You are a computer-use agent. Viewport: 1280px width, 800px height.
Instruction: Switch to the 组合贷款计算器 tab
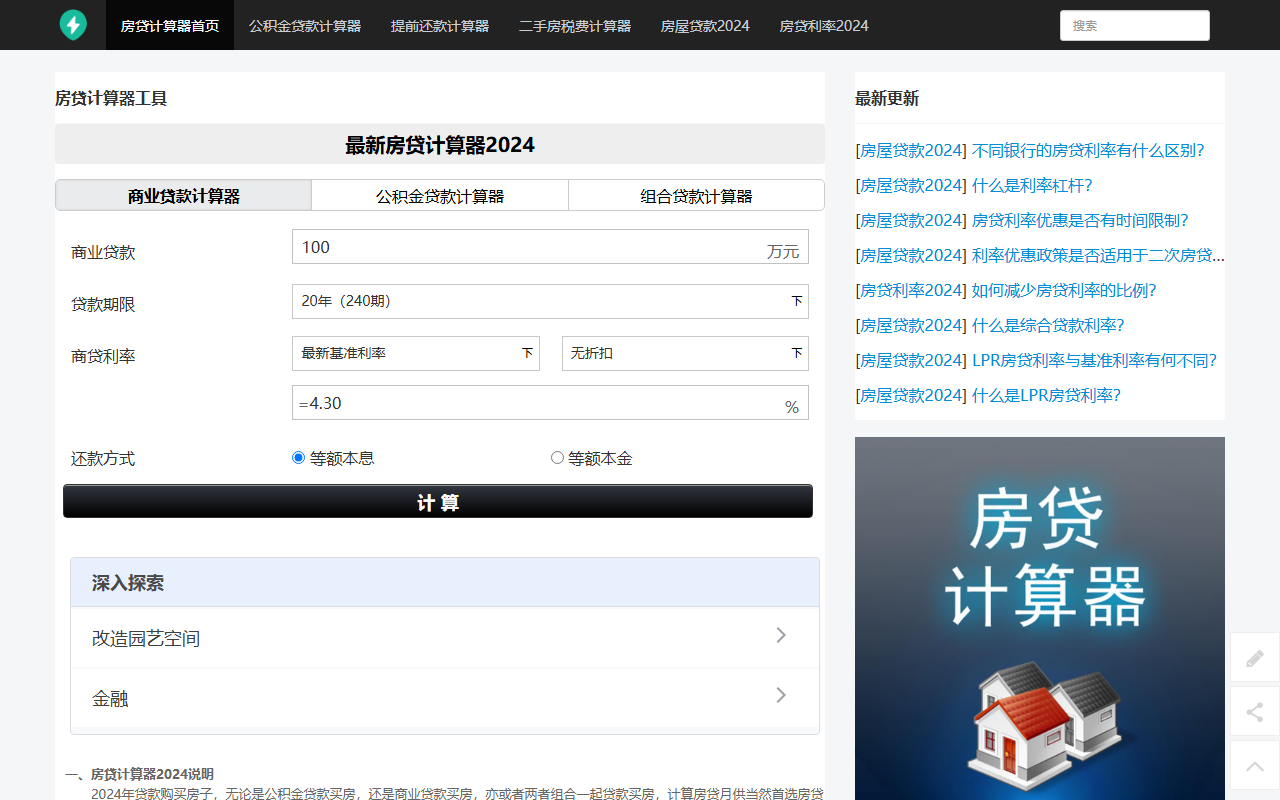coord(696,196)
